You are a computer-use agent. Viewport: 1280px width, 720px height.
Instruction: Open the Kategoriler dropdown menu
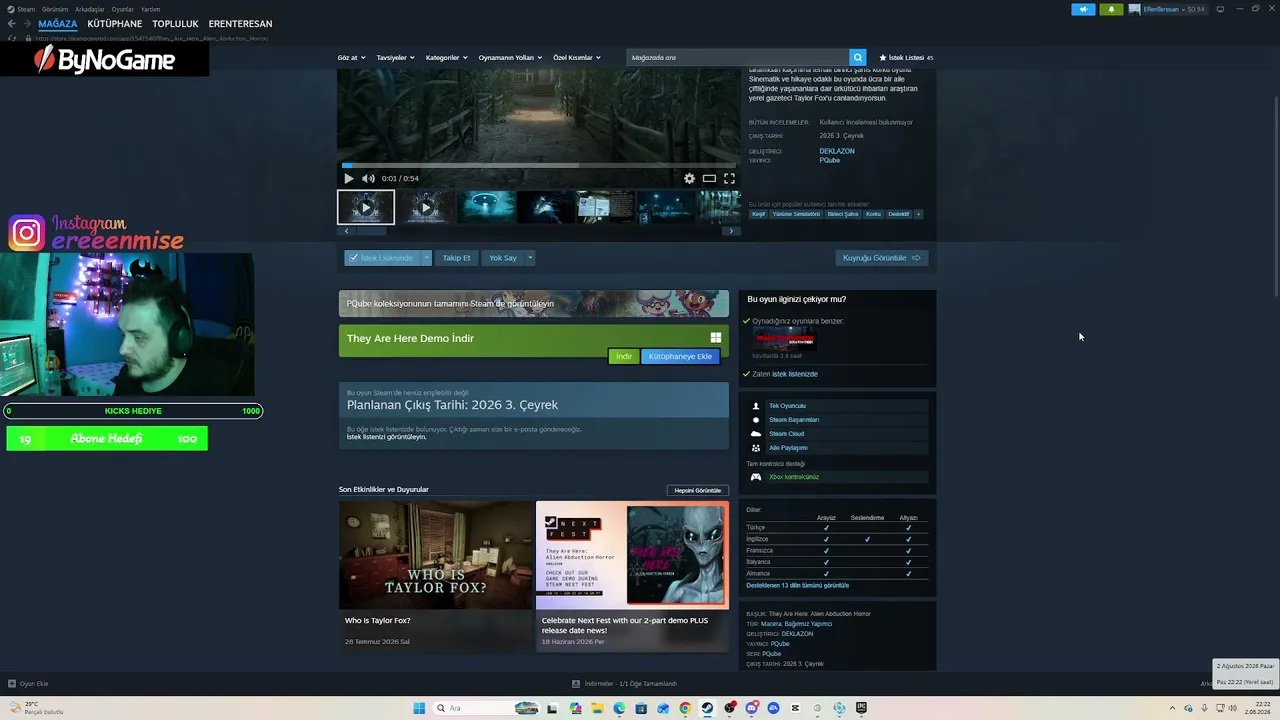coord(446,58)
